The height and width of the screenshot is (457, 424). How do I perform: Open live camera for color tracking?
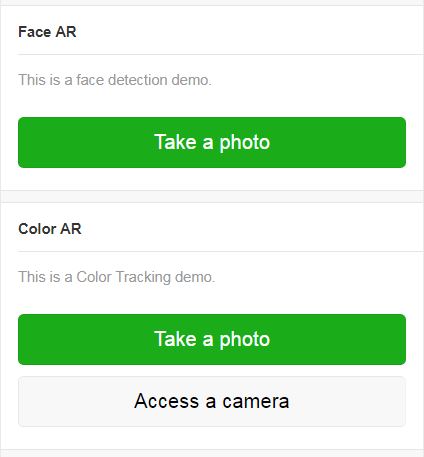point(212,401)
